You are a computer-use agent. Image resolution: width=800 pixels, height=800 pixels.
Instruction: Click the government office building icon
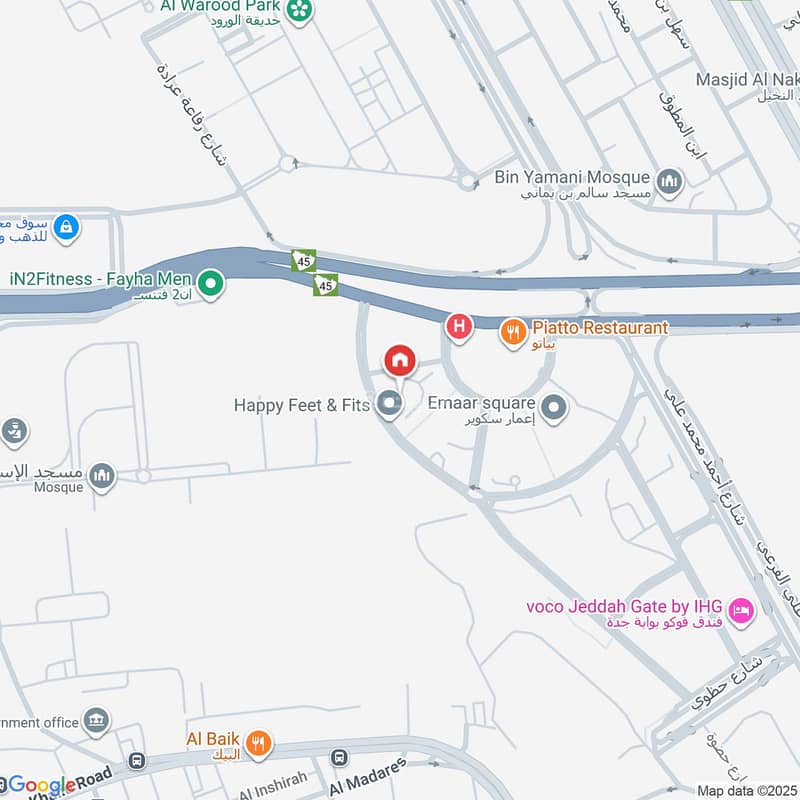[x=96, y=721]
